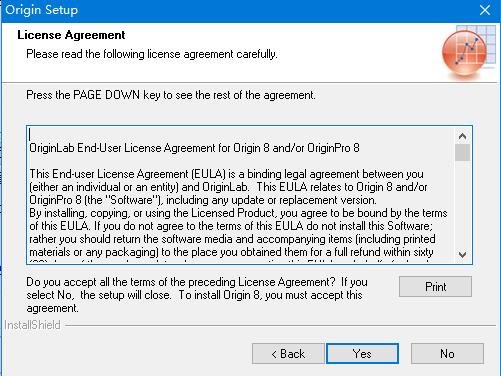
Task: Place cursor on the OriginLab End-User License title line
Action: [x=194, y=148]
